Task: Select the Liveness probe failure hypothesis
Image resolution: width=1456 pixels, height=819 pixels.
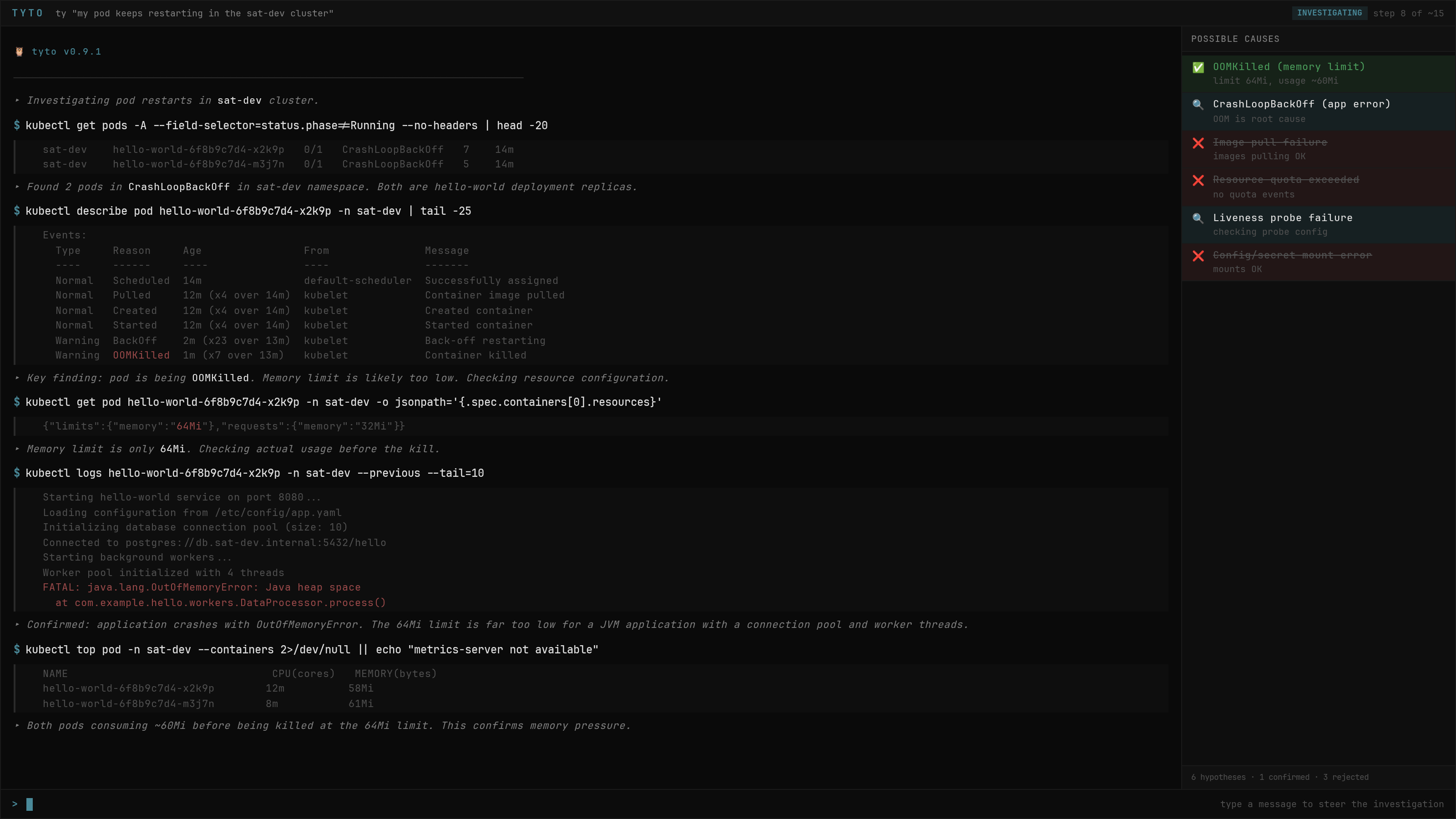Action: (x=1283, y=218)
